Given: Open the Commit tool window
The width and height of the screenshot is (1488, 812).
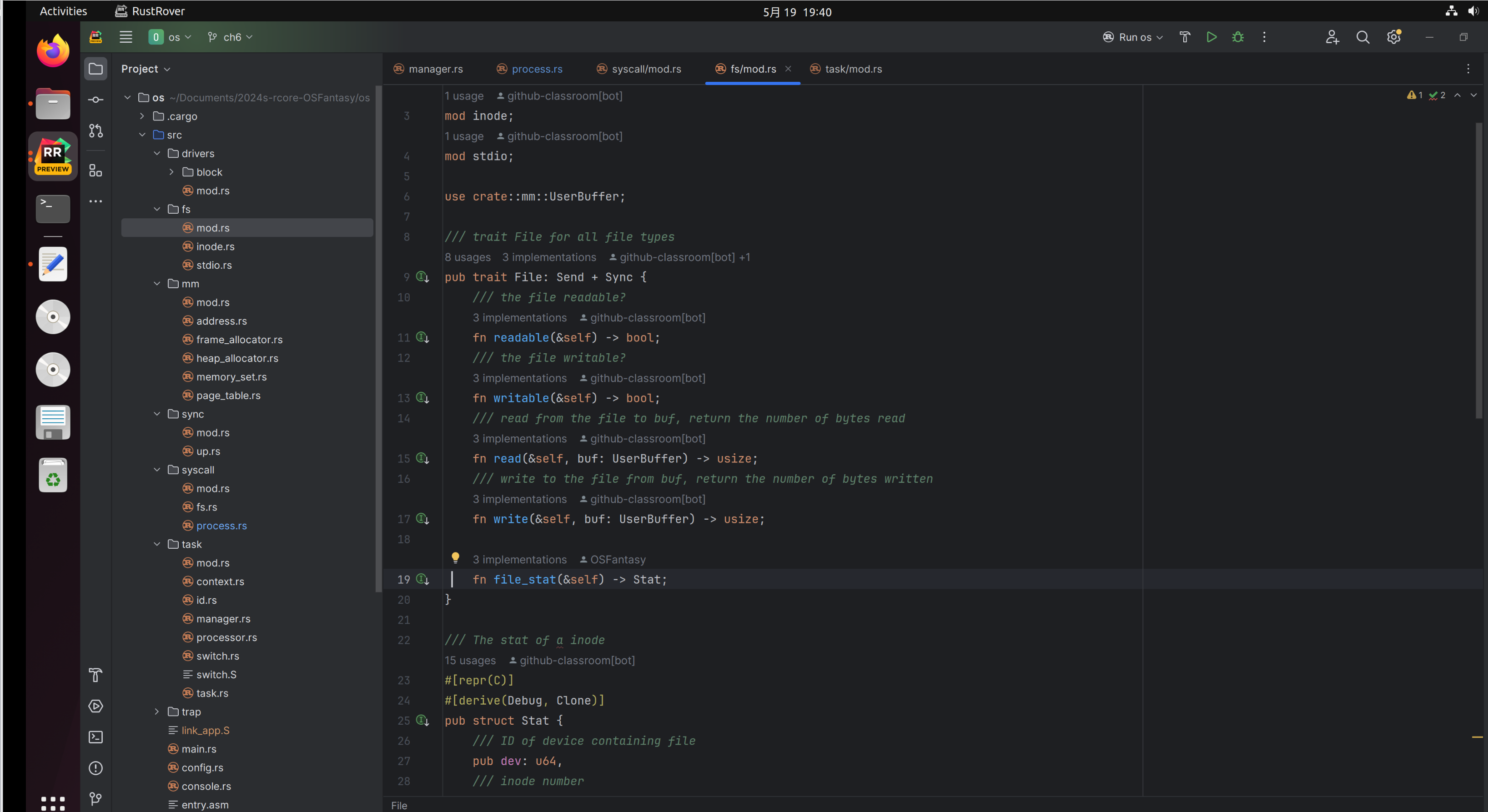Looking at the screenshot, I should [x=96, y=100].
